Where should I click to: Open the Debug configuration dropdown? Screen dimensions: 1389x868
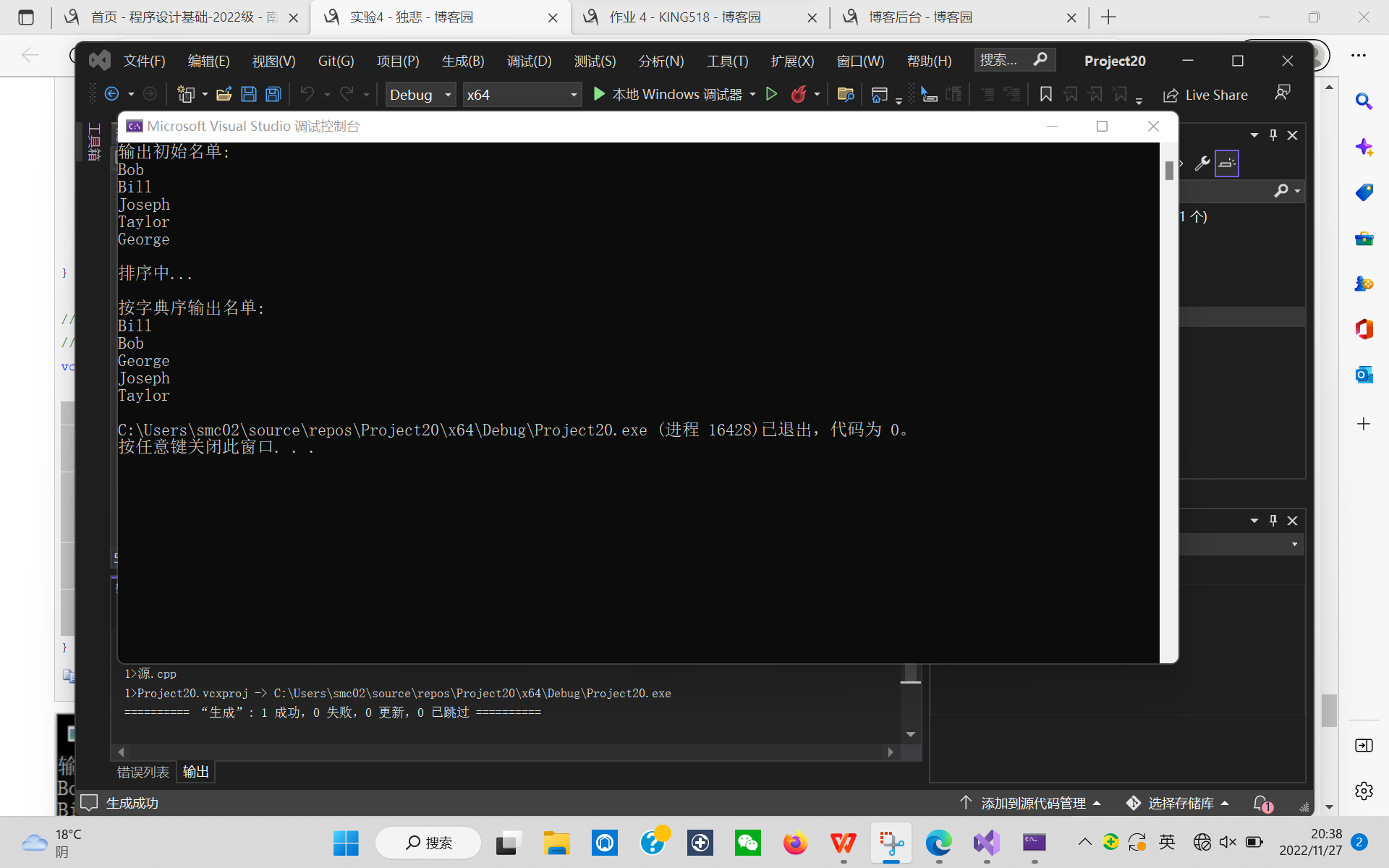[448, 95]
